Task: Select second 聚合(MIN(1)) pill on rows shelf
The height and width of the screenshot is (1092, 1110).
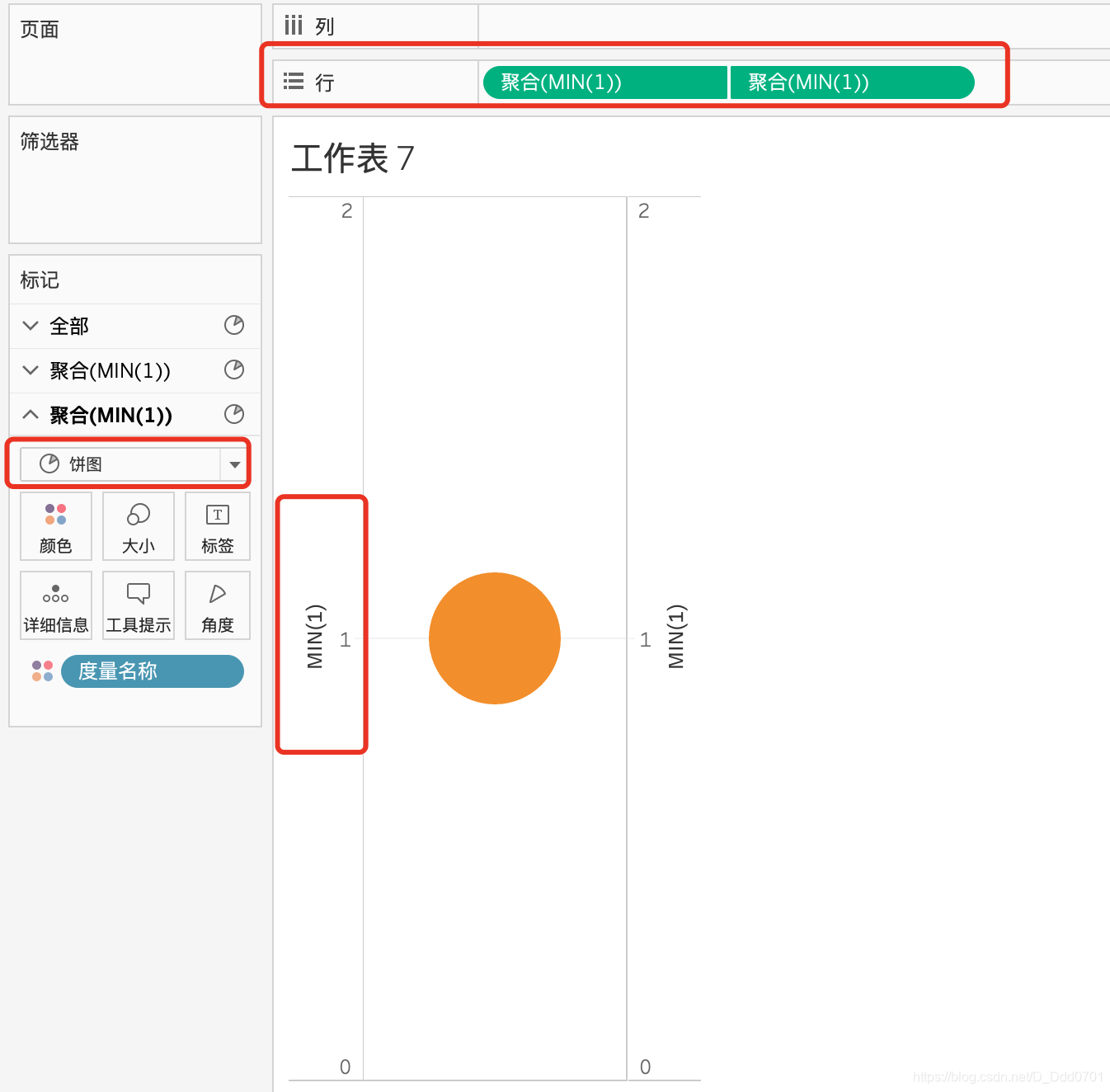Action: (852, 82)
